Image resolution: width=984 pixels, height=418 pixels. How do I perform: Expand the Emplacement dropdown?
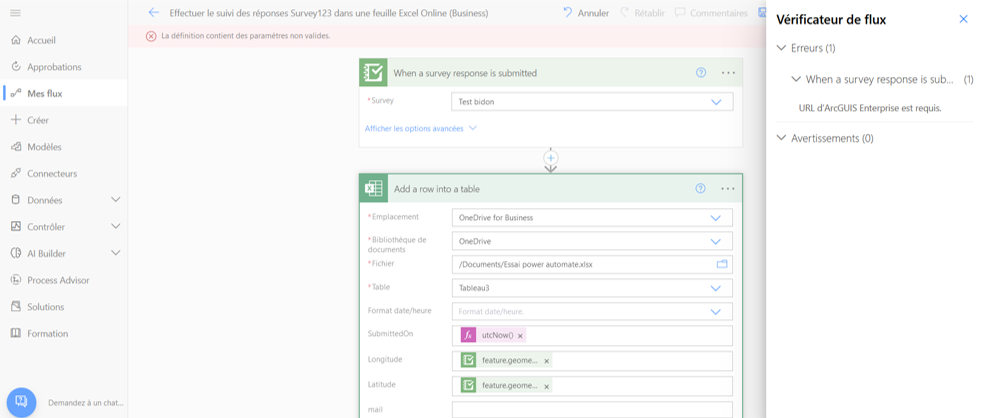716,218
